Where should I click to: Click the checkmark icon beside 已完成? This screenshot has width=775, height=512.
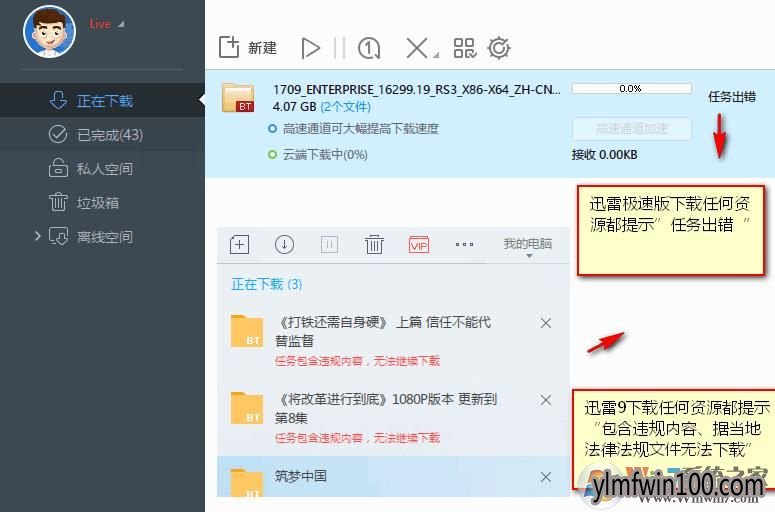click(x=58, y=134)
